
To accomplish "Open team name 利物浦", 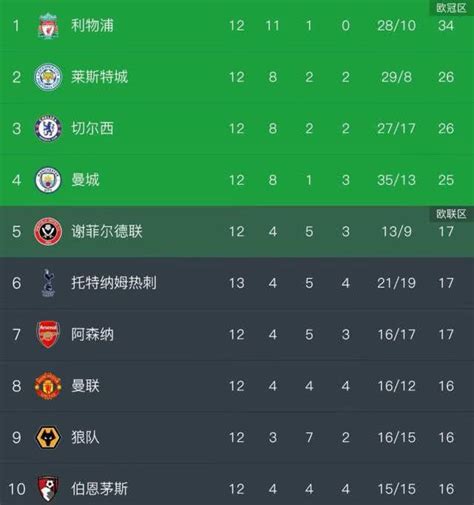I will pyautogui.click(x=92, y=25).
